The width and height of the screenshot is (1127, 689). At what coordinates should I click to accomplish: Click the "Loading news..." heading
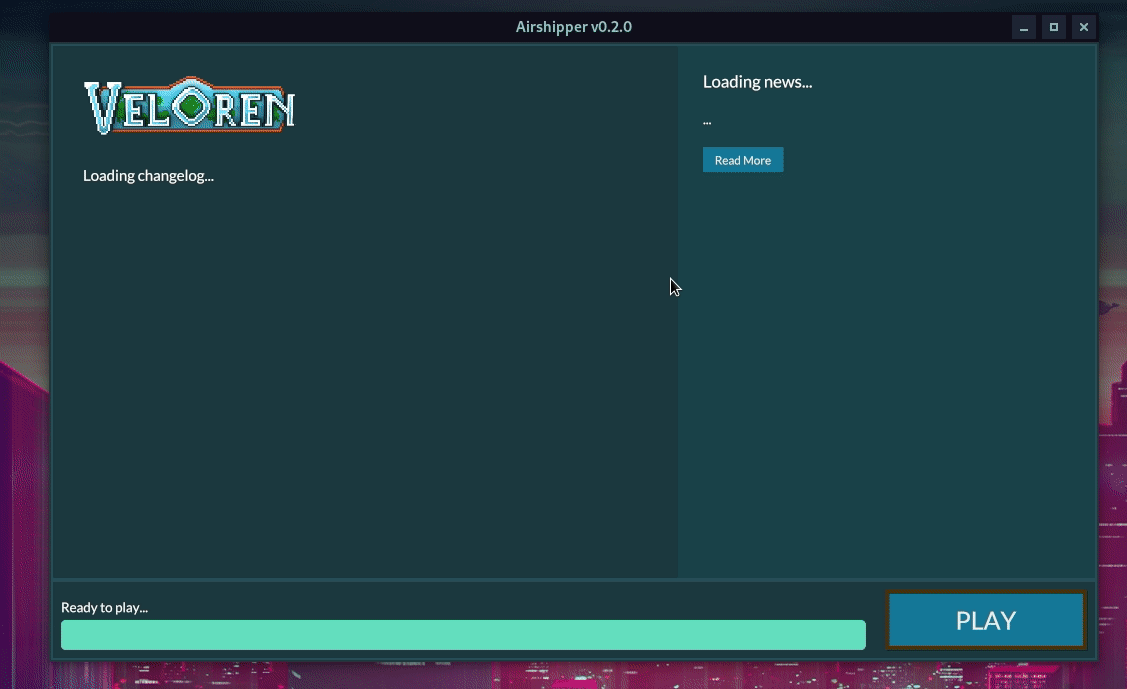tap(757, 81)
